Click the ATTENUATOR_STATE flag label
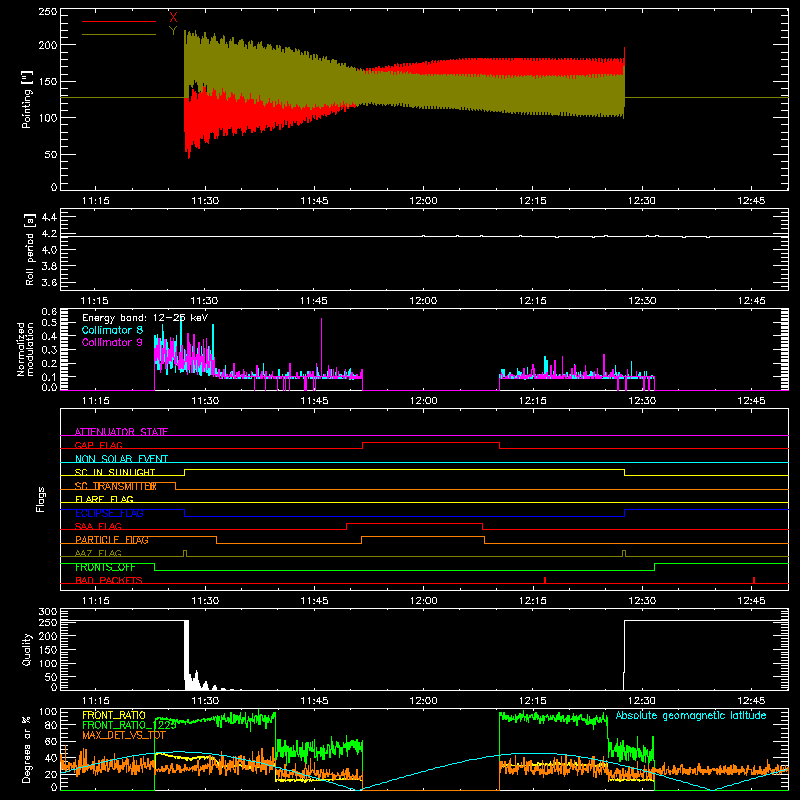Screen dimensions: 800x800 [121, 432]
